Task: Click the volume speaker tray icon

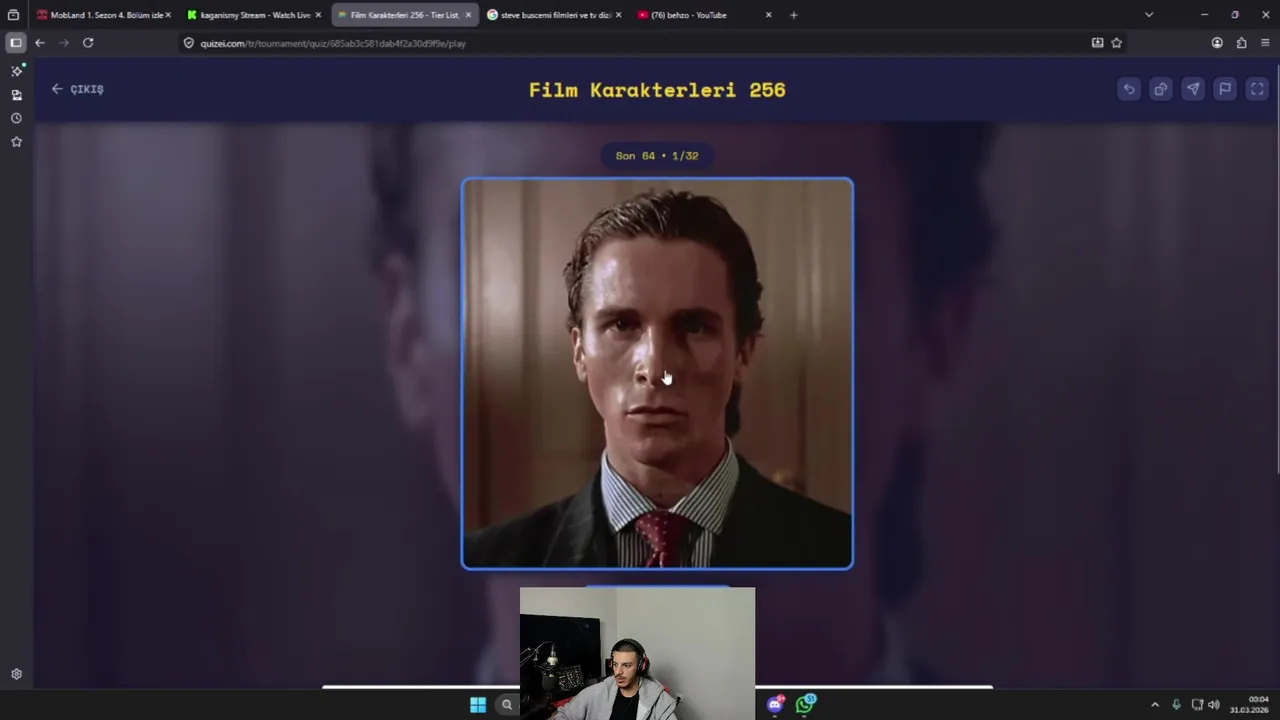Action: [1214, 705]
